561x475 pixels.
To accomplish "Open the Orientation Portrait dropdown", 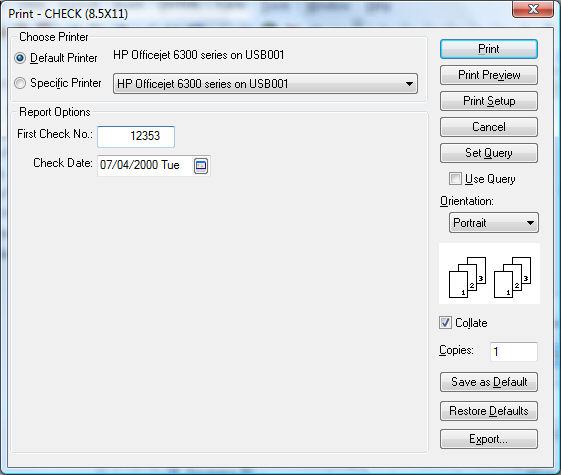I will pos(494,223).
